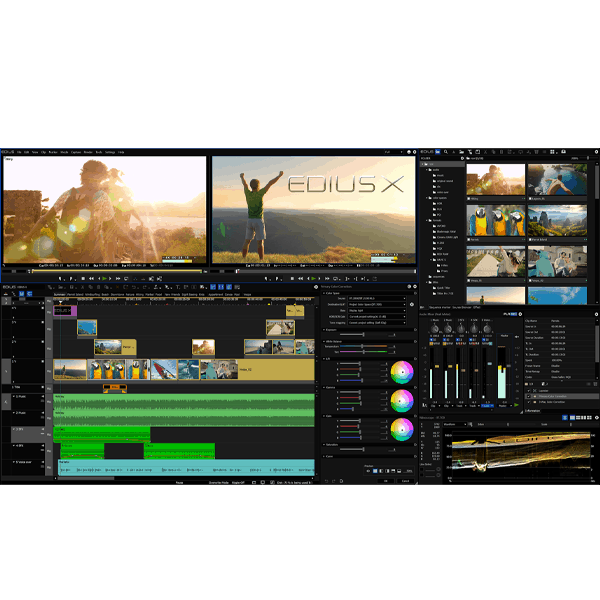
Task: Open the Source dropdown in Color Space
Action: [375, 298]
